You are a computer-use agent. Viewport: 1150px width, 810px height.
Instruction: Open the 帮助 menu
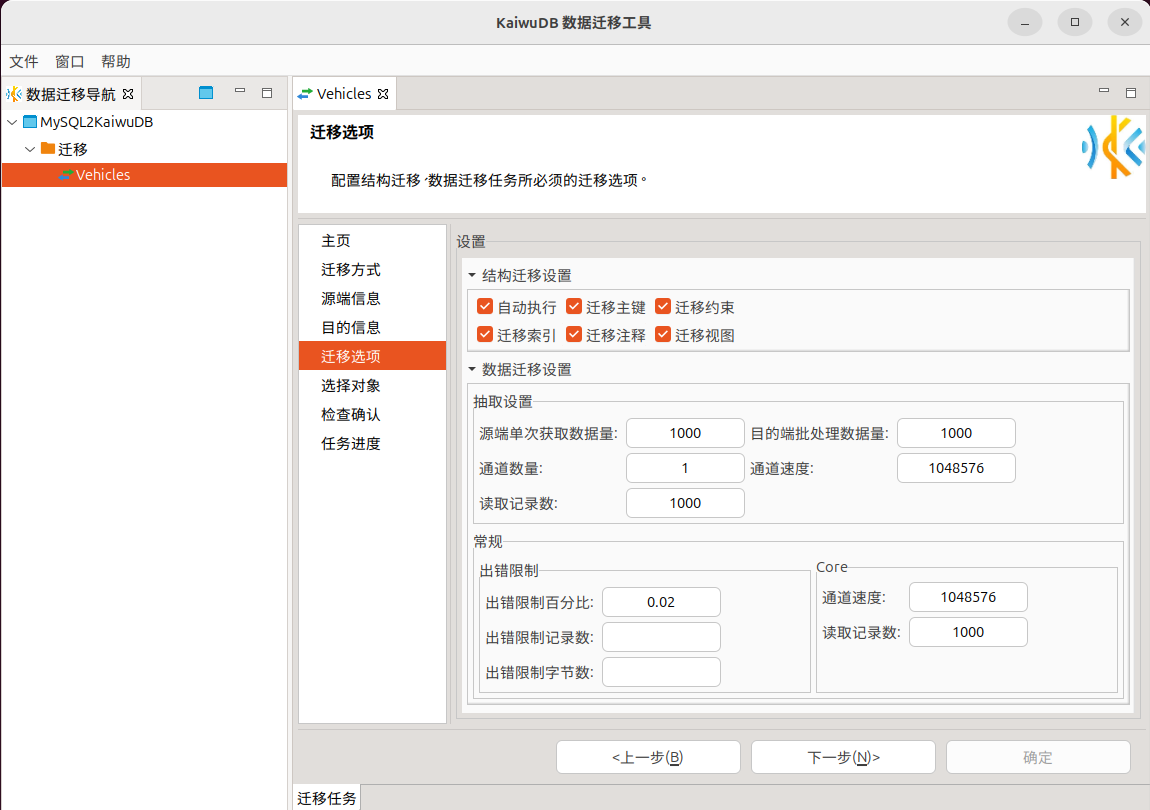tap(116, 62)
